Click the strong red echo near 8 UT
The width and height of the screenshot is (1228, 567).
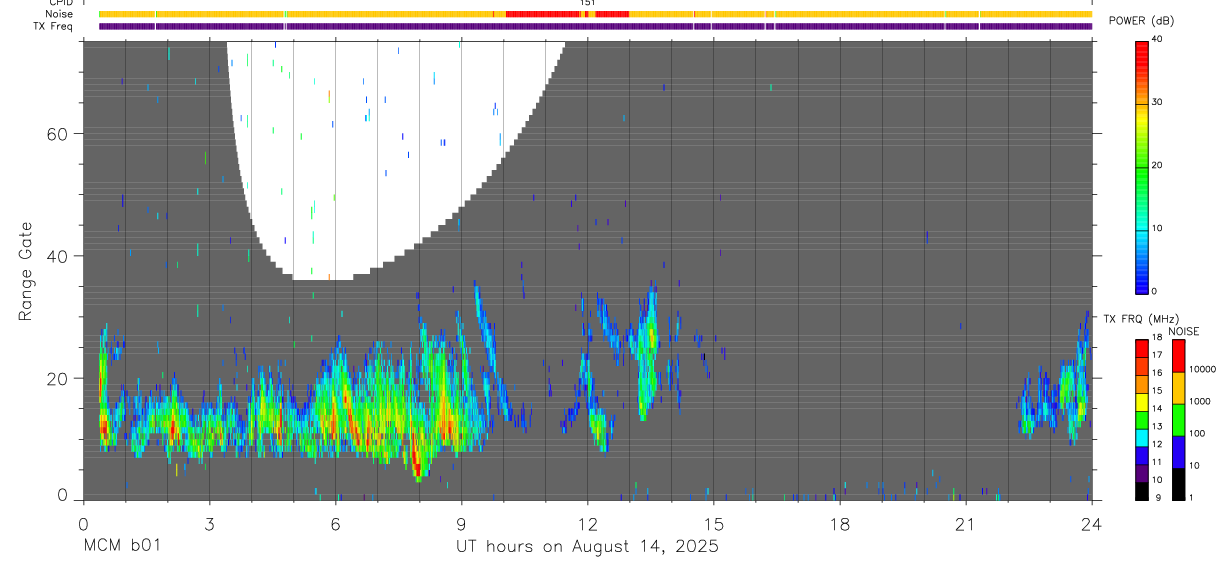(416, 462)
